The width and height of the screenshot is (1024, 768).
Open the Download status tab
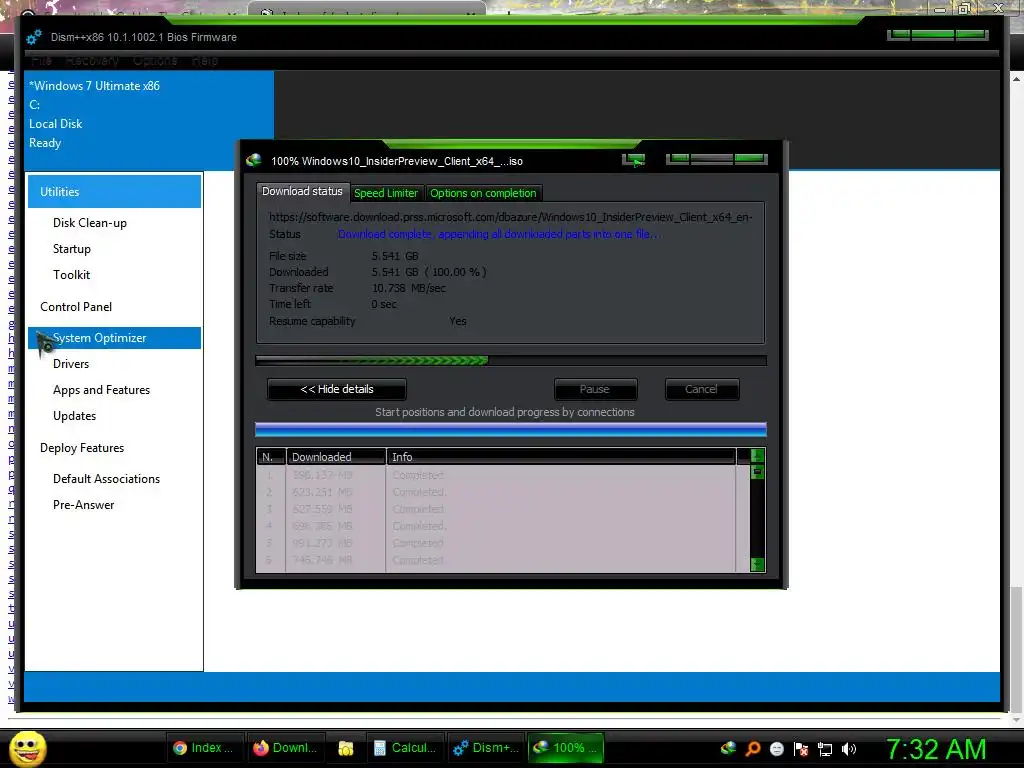pos(302,191)
